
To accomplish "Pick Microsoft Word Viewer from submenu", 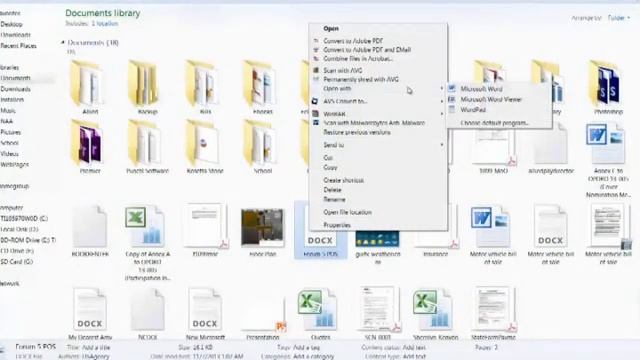I will point(499,99).
